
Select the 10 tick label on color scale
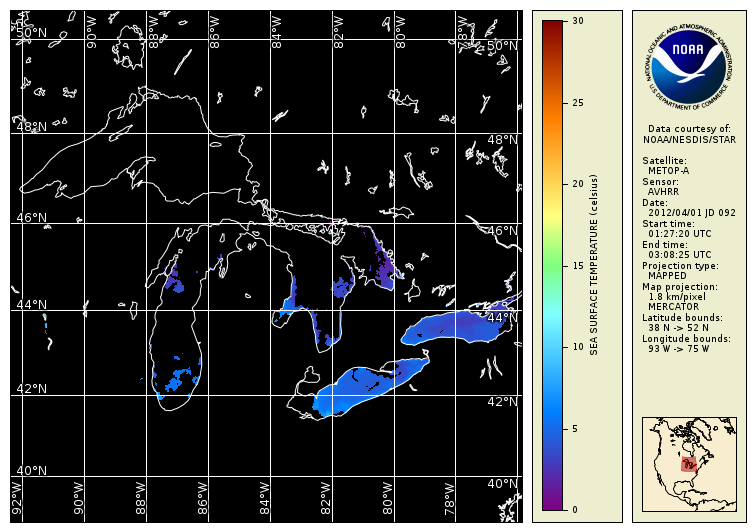coord(578,347)
